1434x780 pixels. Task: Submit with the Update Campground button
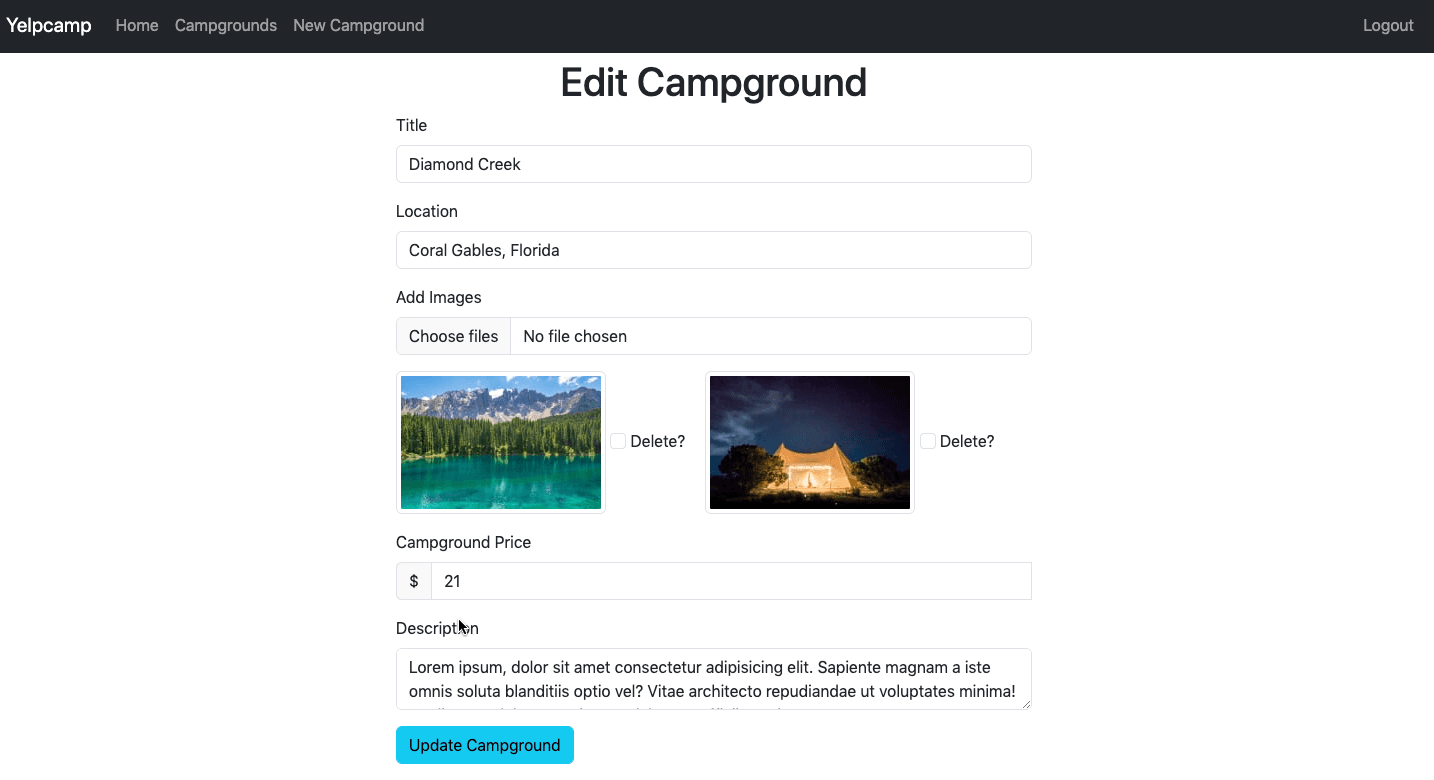(x=485, y=745)
